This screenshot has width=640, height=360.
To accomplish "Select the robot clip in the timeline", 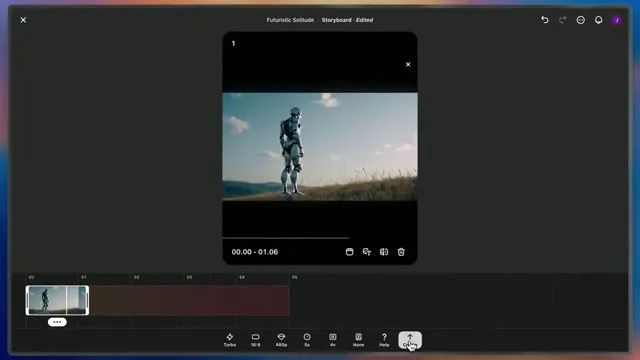I will tap(57, 300).
